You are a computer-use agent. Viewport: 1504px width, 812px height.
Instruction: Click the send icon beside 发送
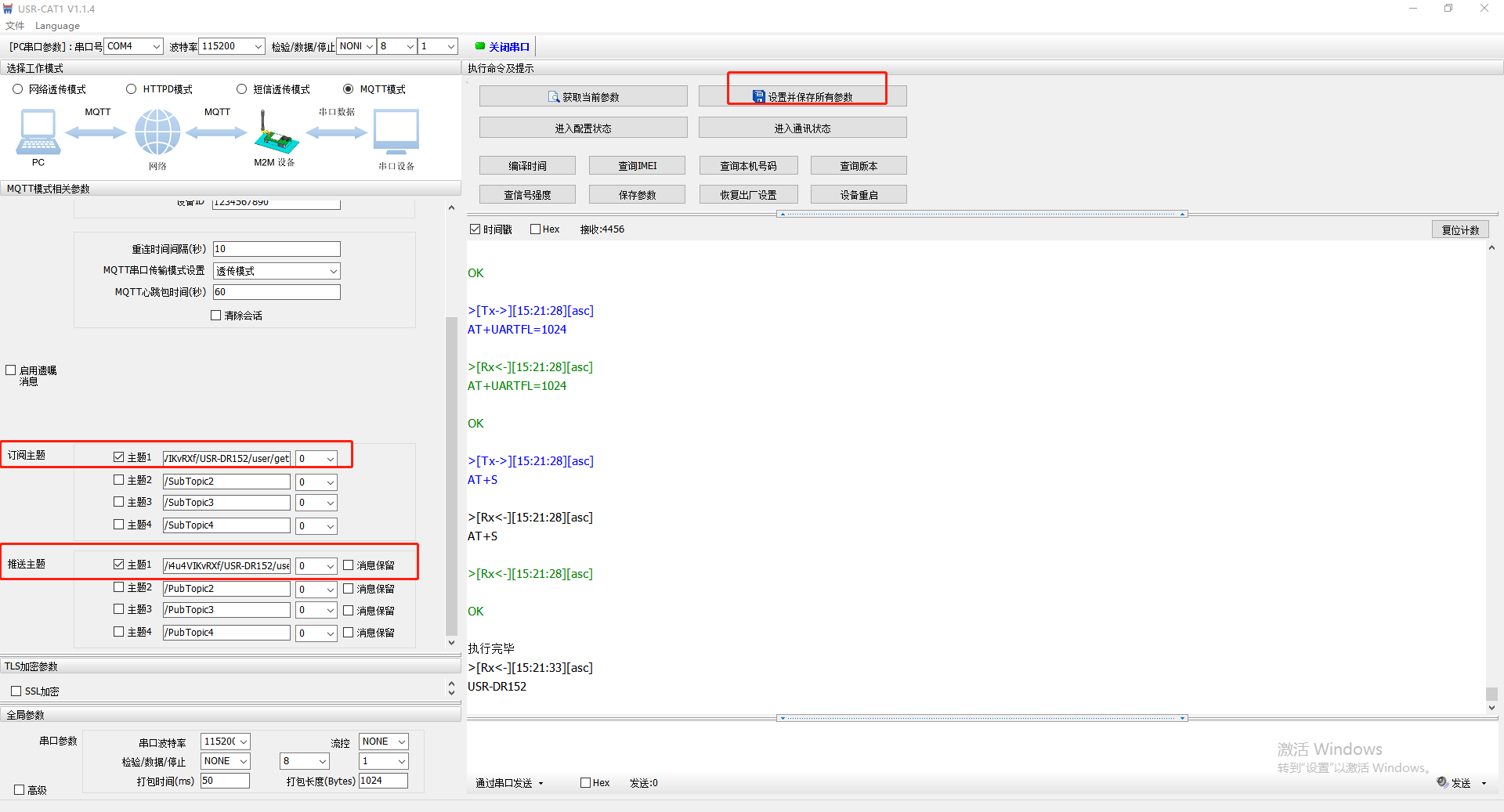(x=1442, y=782)
